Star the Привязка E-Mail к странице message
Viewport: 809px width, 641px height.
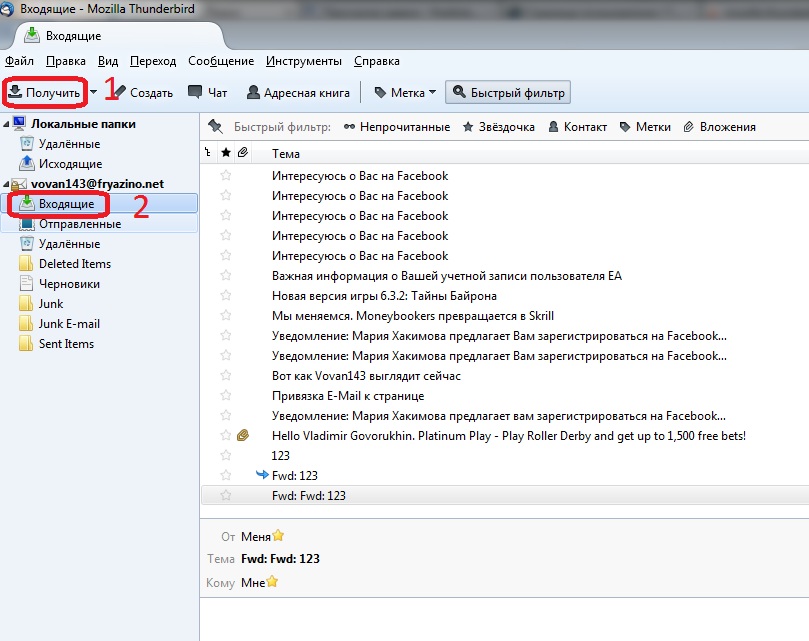tap(225, 395)
